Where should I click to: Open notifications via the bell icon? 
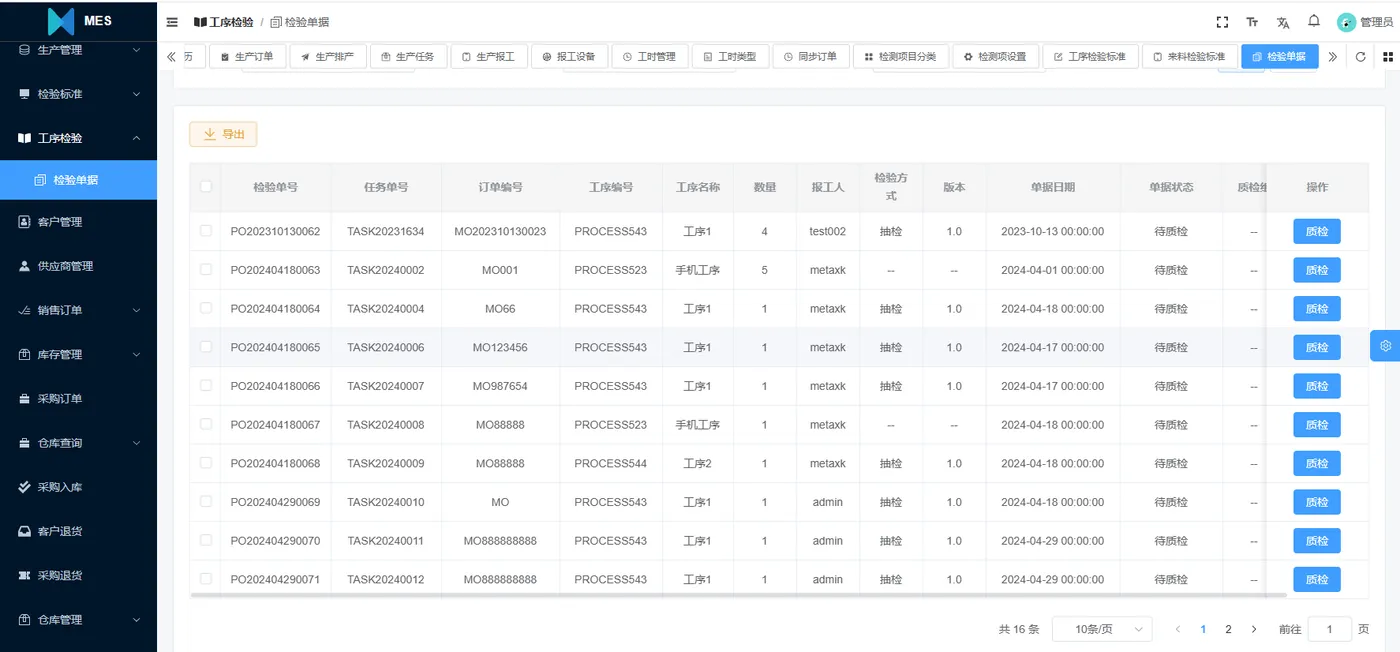tap(1314, 20)
